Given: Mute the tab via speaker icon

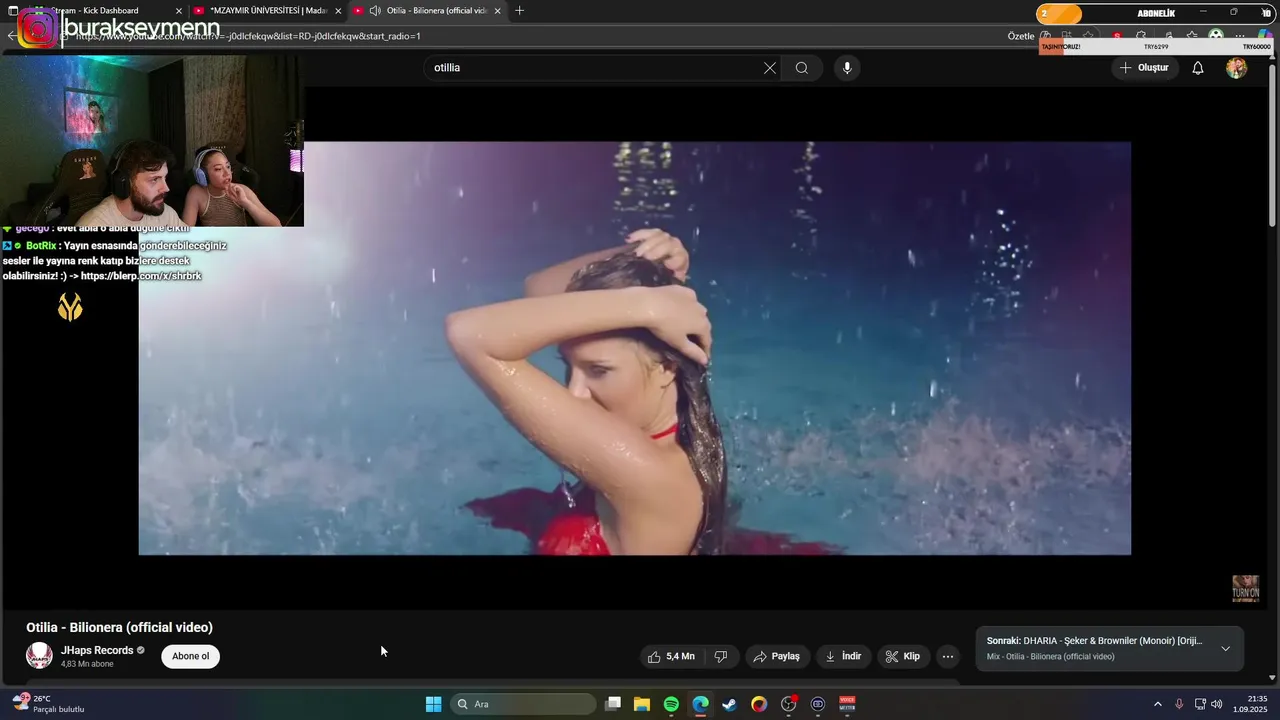Looking at the screenshot, I should point(375,11).
